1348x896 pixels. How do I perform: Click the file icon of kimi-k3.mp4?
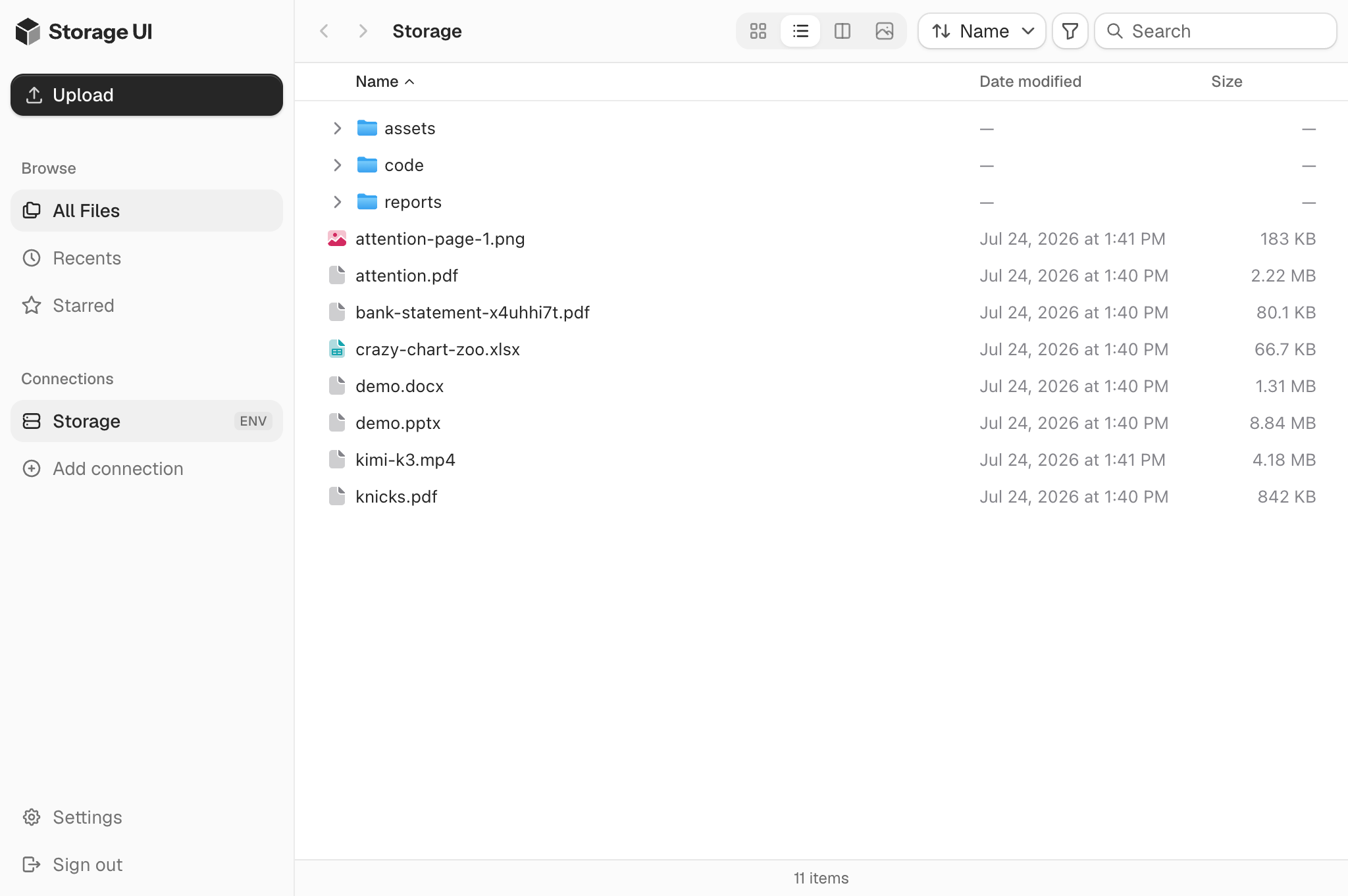[337, 459]
